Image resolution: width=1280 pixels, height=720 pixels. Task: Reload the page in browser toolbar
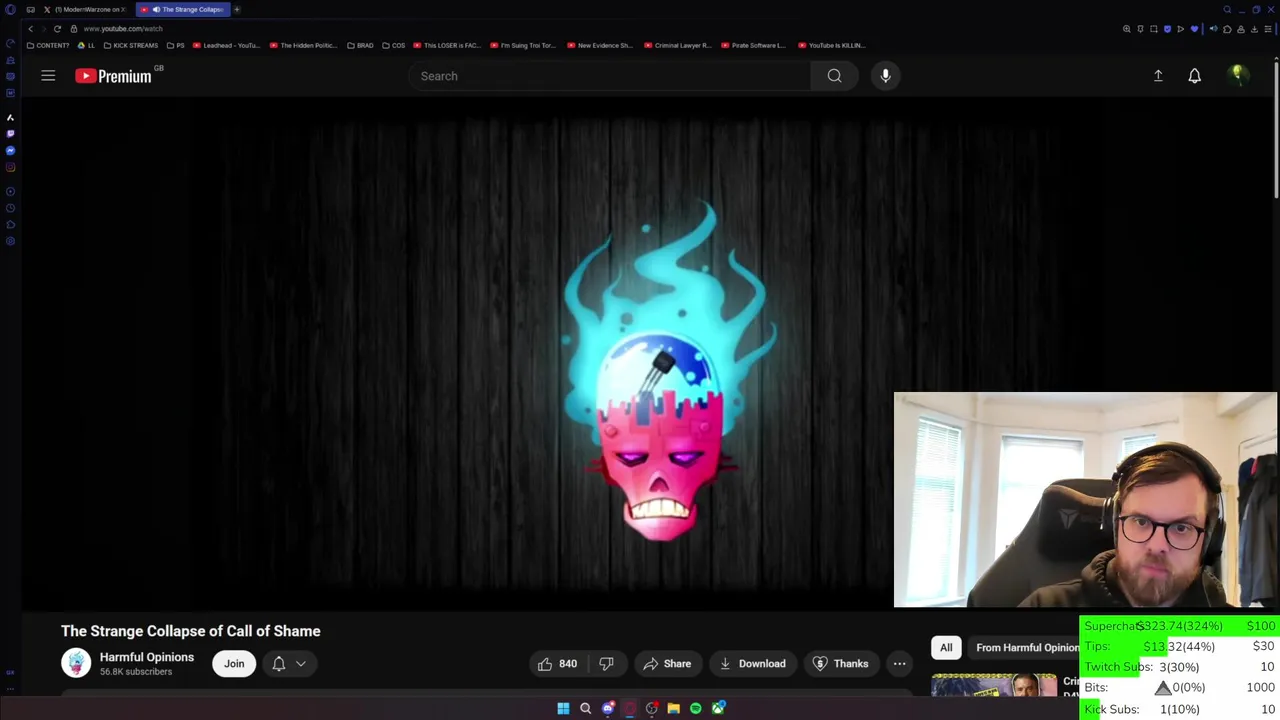pyautogui.click(x=57, y=29)
